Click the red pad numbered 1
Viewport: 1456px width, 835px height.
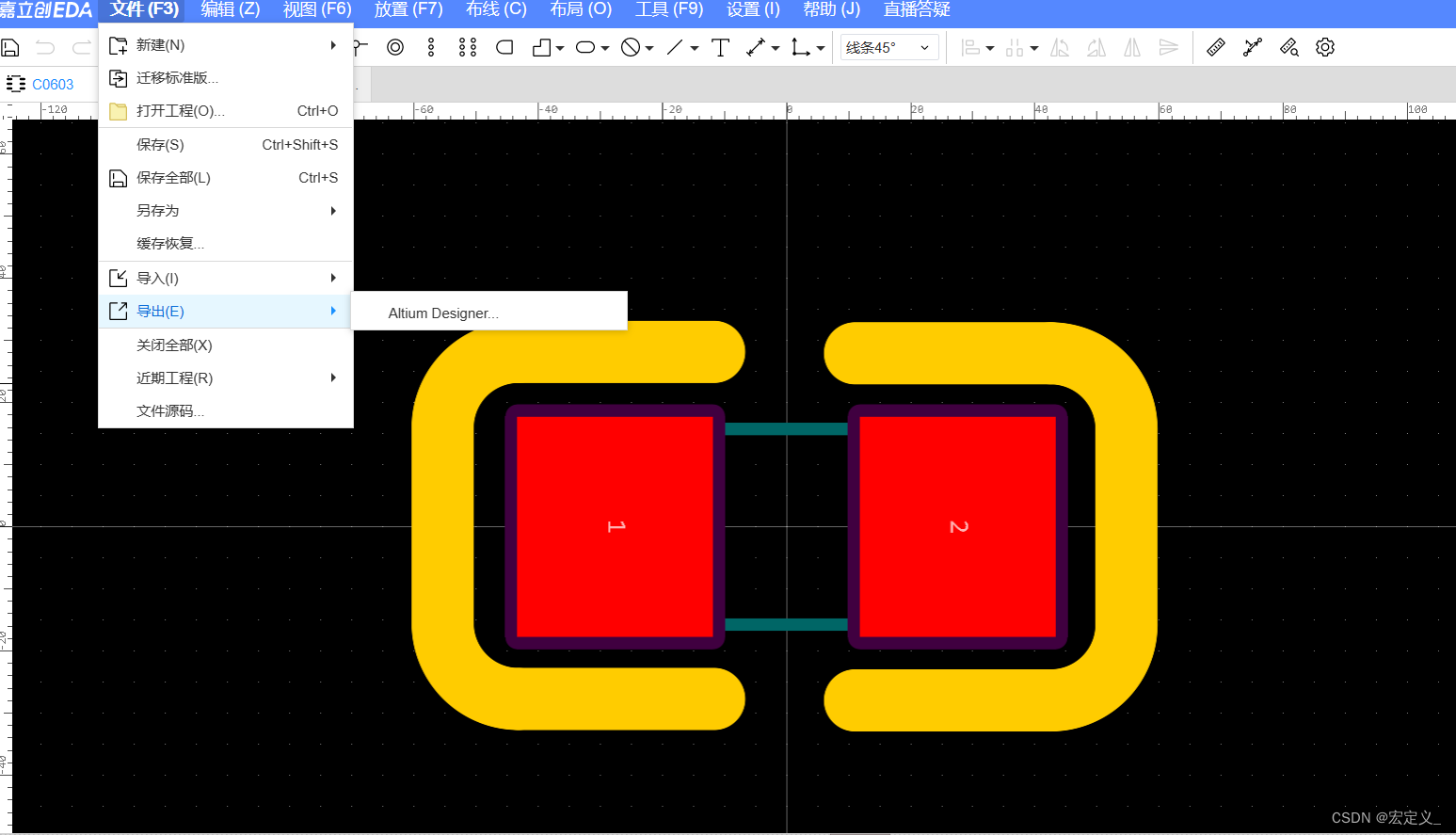tap(616, 526)
